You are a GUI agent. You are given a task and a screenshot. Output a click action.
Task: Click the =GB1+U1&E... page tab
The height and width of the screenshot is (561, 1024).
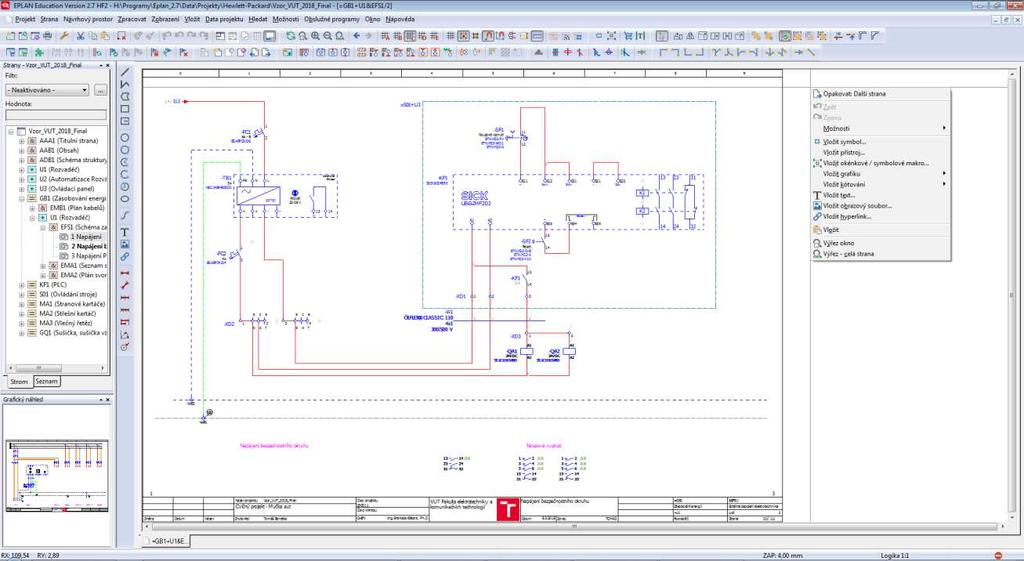[168, 541]
